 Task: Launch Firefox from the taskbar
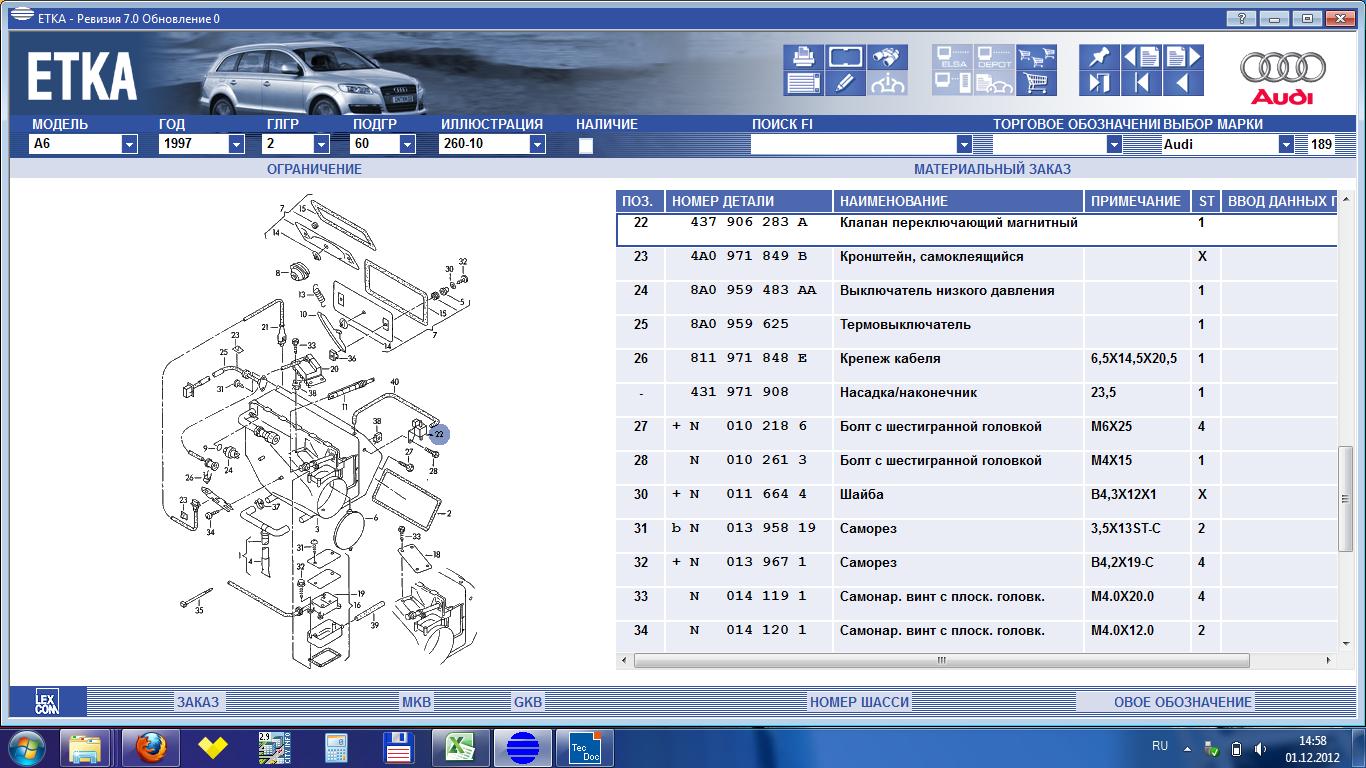(150, 747)
